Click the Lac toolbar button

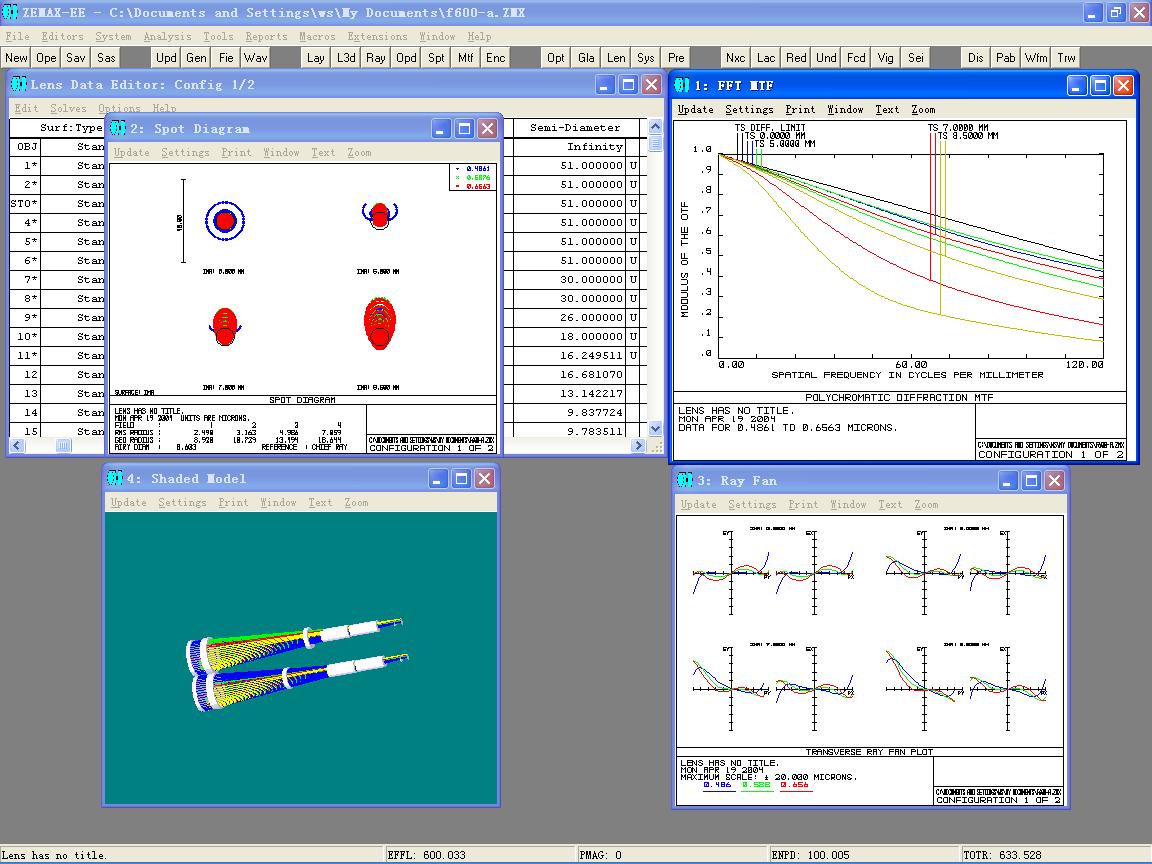pos(766,58)
